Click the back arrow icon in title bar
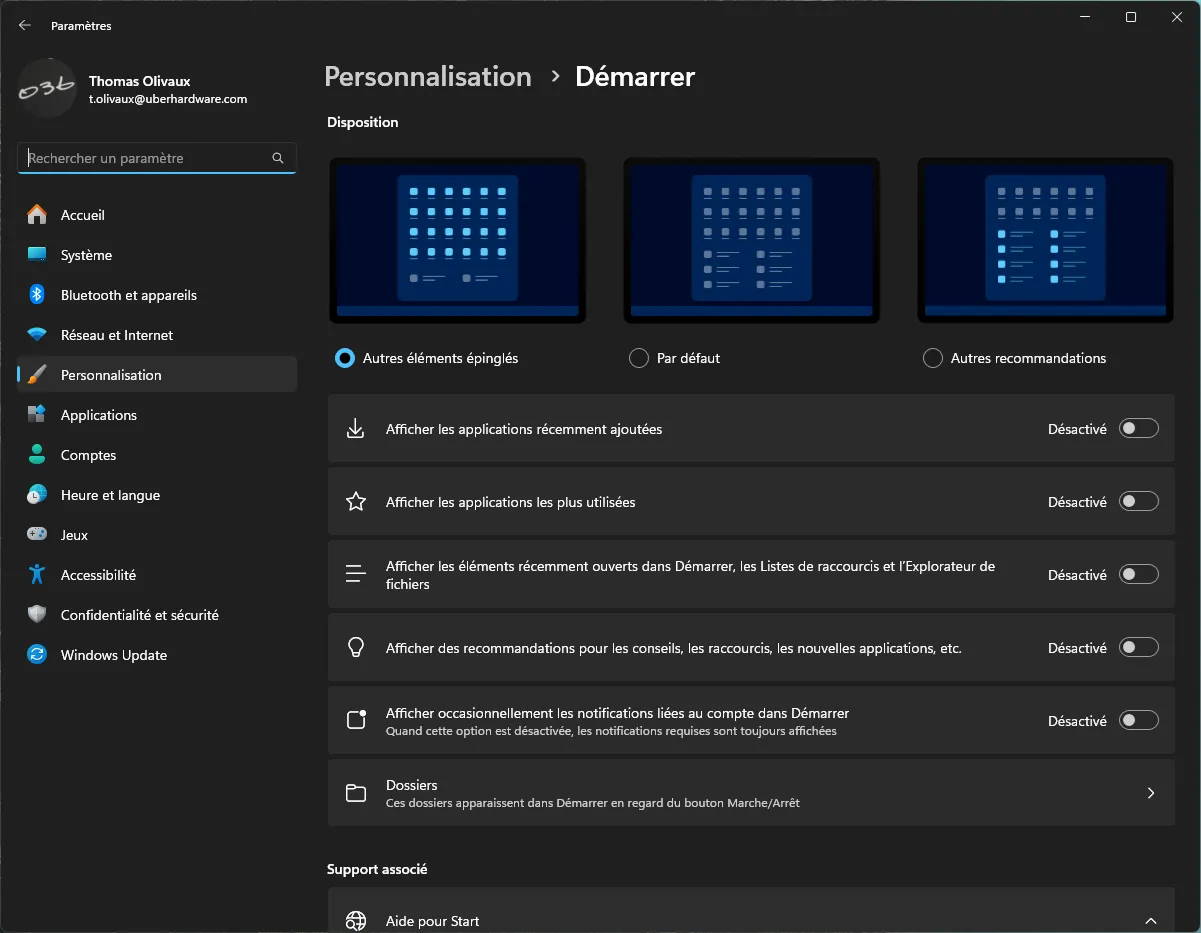1201x933 pixels. (25, 26)
